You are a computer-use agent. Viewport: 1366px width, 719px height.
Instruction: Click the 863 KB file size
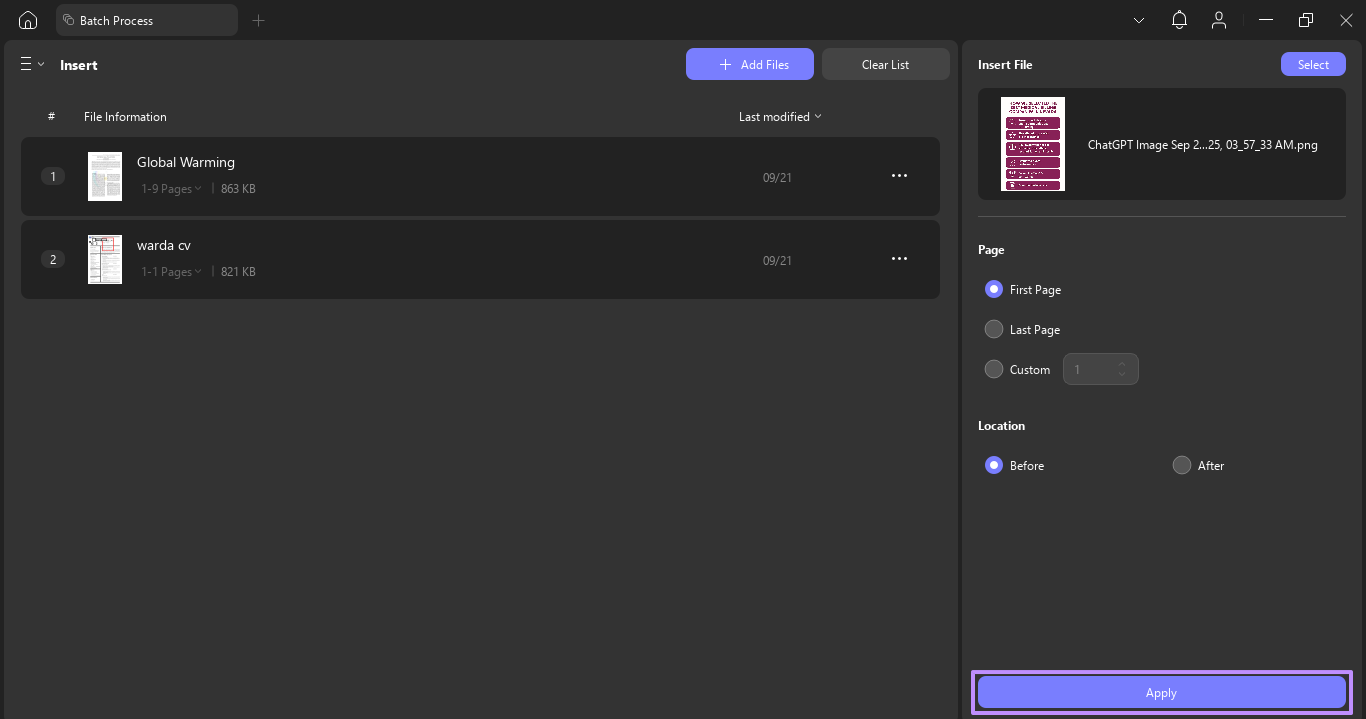click(x=238, y=189)
